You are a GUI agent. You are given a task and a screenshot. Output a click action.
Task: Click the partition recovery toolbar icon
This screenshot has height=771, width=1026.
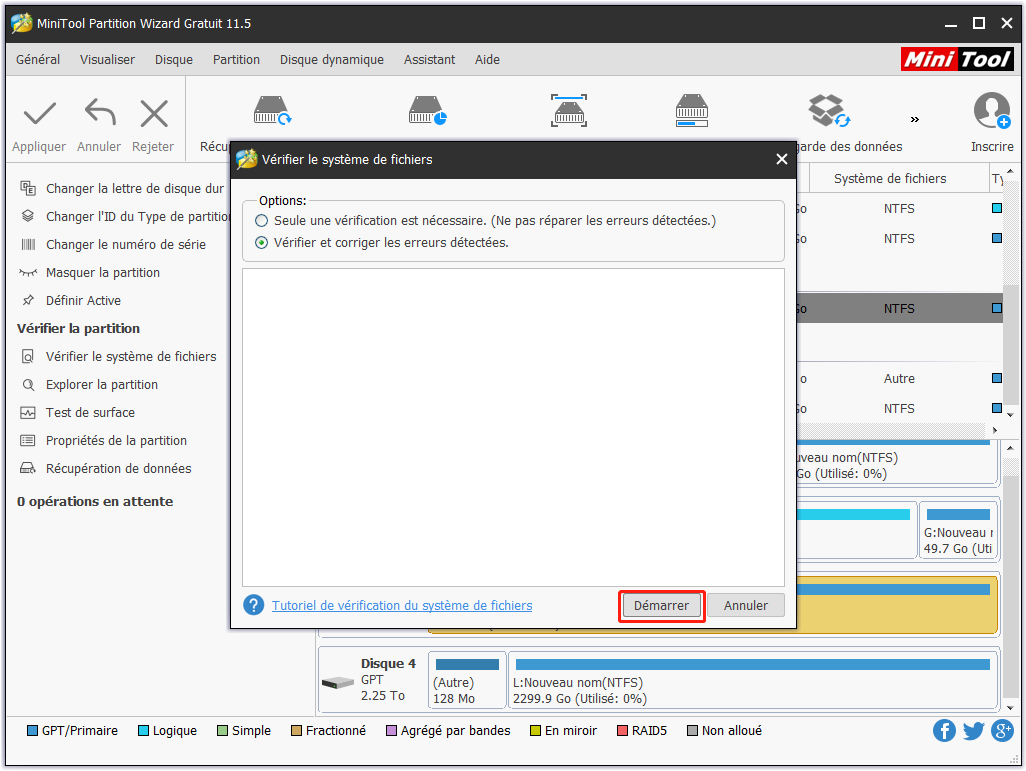427,110
